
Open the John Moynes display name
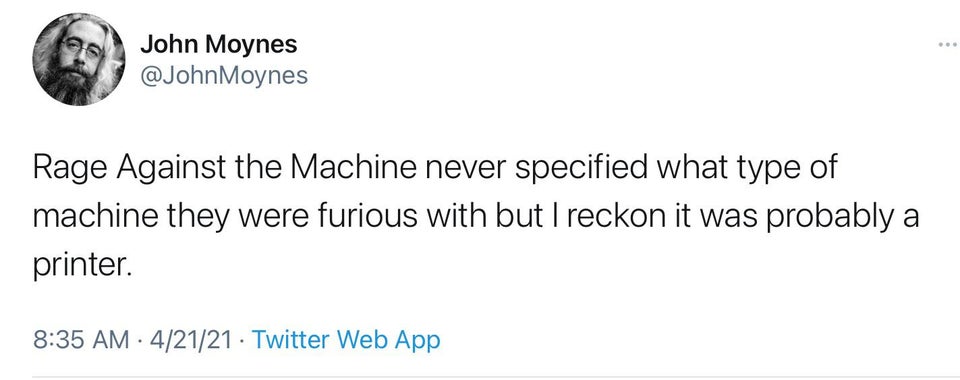point(219,44)
